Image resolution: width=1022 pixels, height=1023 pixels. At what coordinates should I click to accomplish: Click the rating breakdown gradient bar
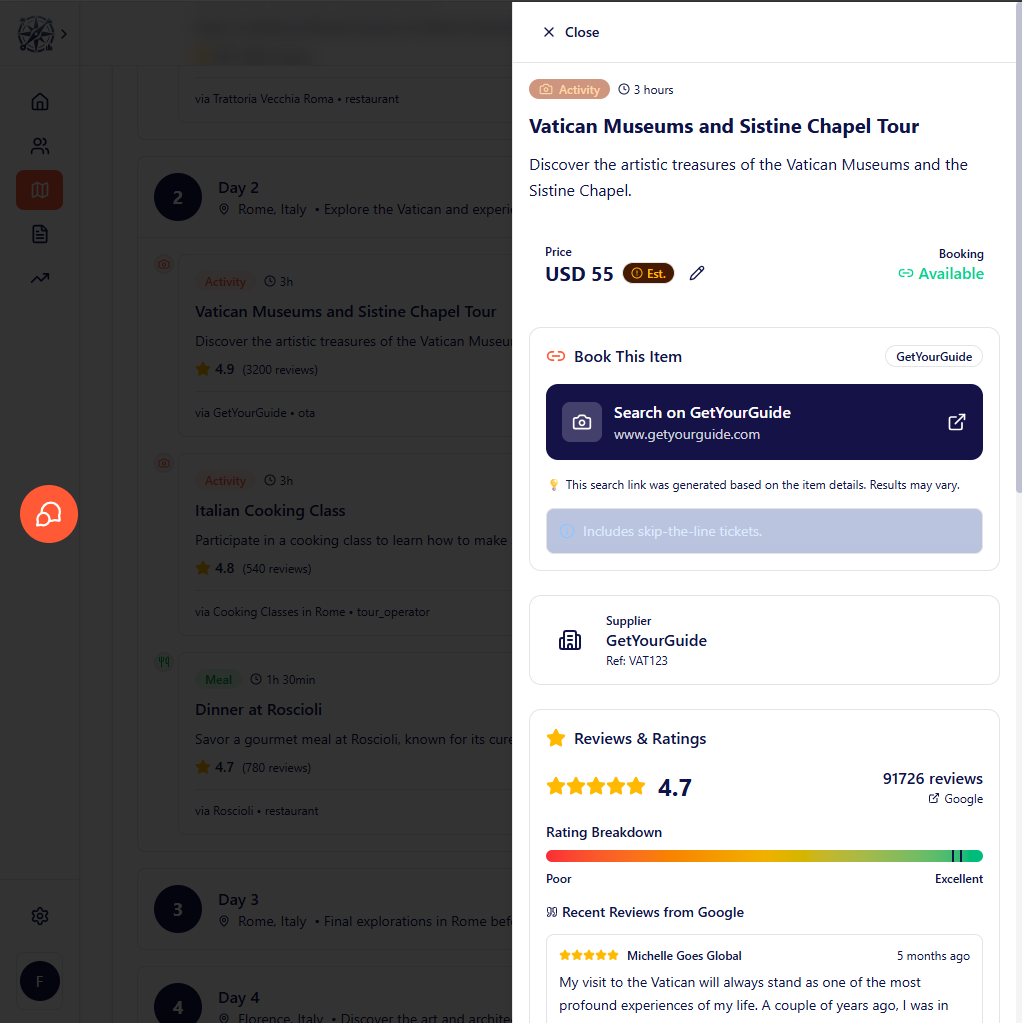click(x=764, y=855)
